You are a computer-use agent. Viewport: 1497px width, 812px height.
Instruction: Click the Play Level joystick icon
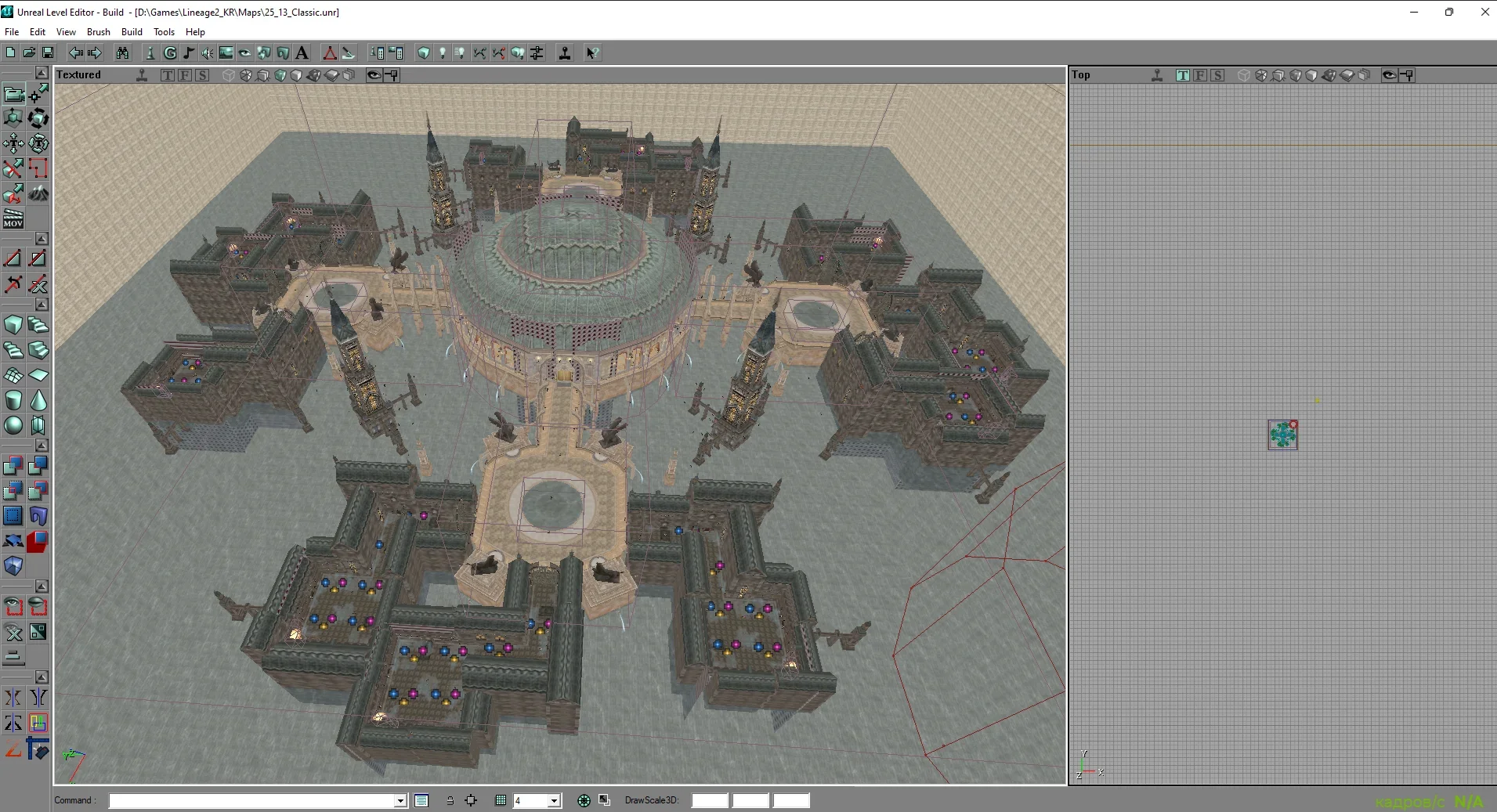click(565, 52)
